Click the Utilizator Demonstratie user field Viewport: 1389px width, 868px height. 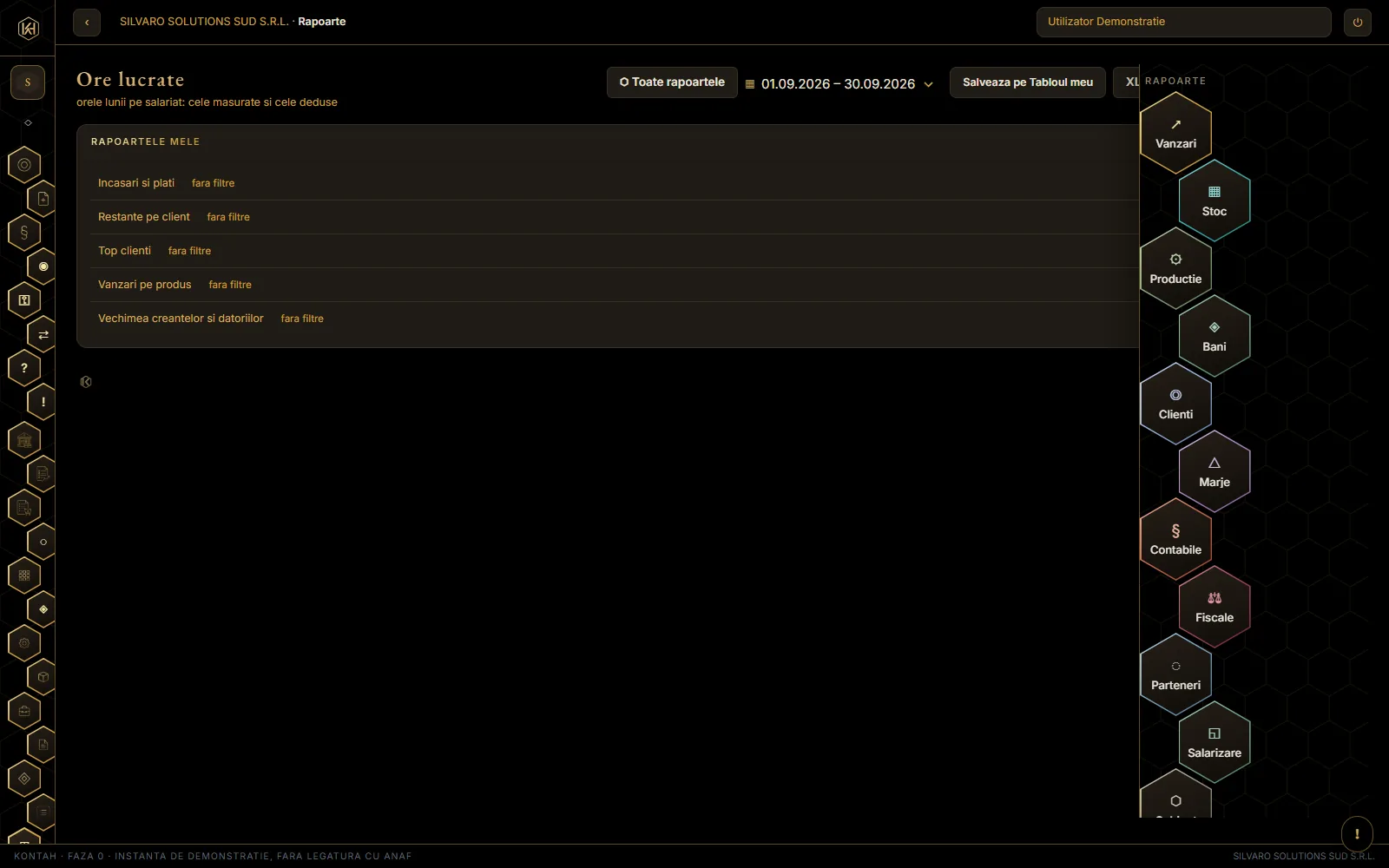(x=1184, y=22)
